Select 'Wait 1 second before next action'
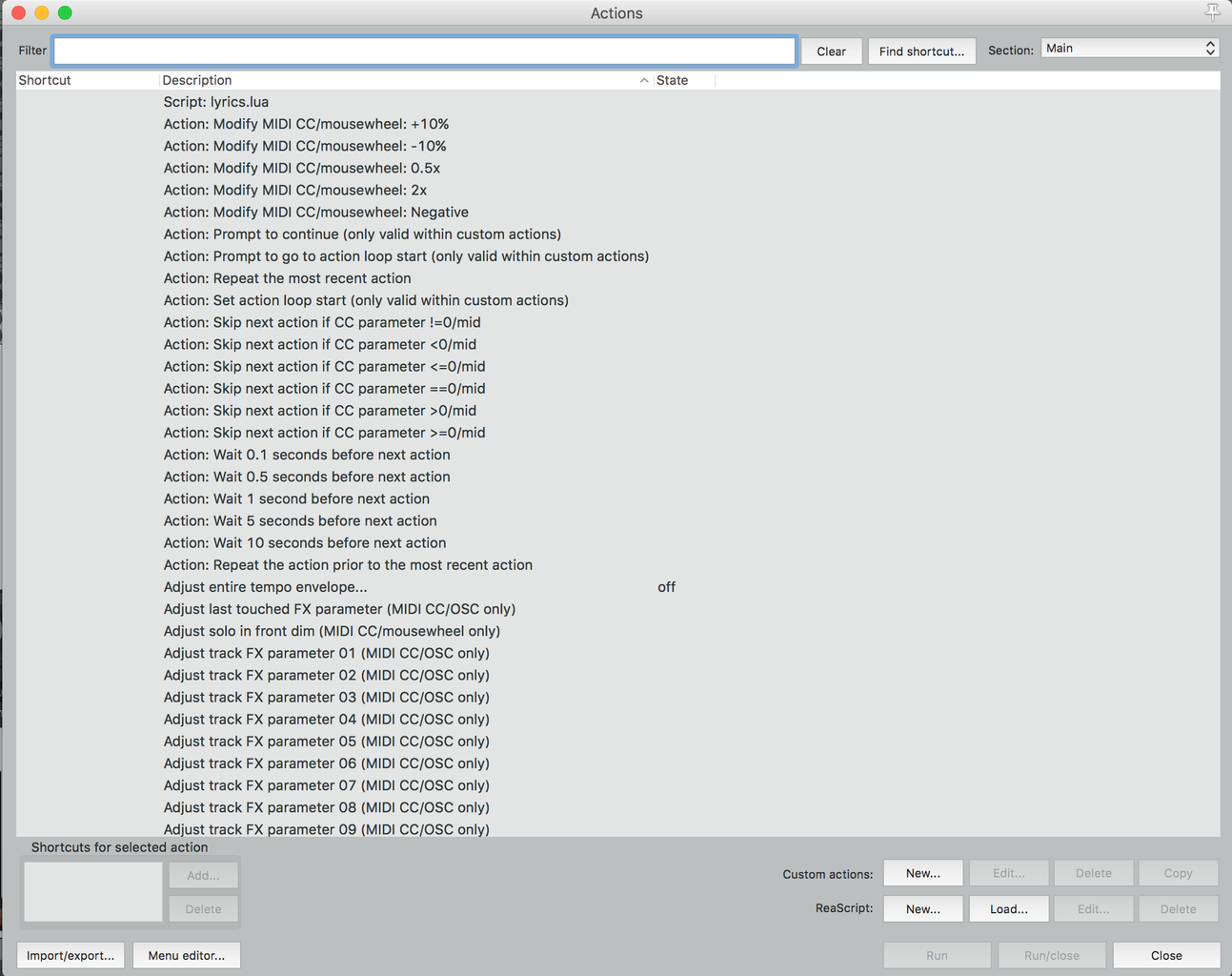 click(x=617, y=498)
